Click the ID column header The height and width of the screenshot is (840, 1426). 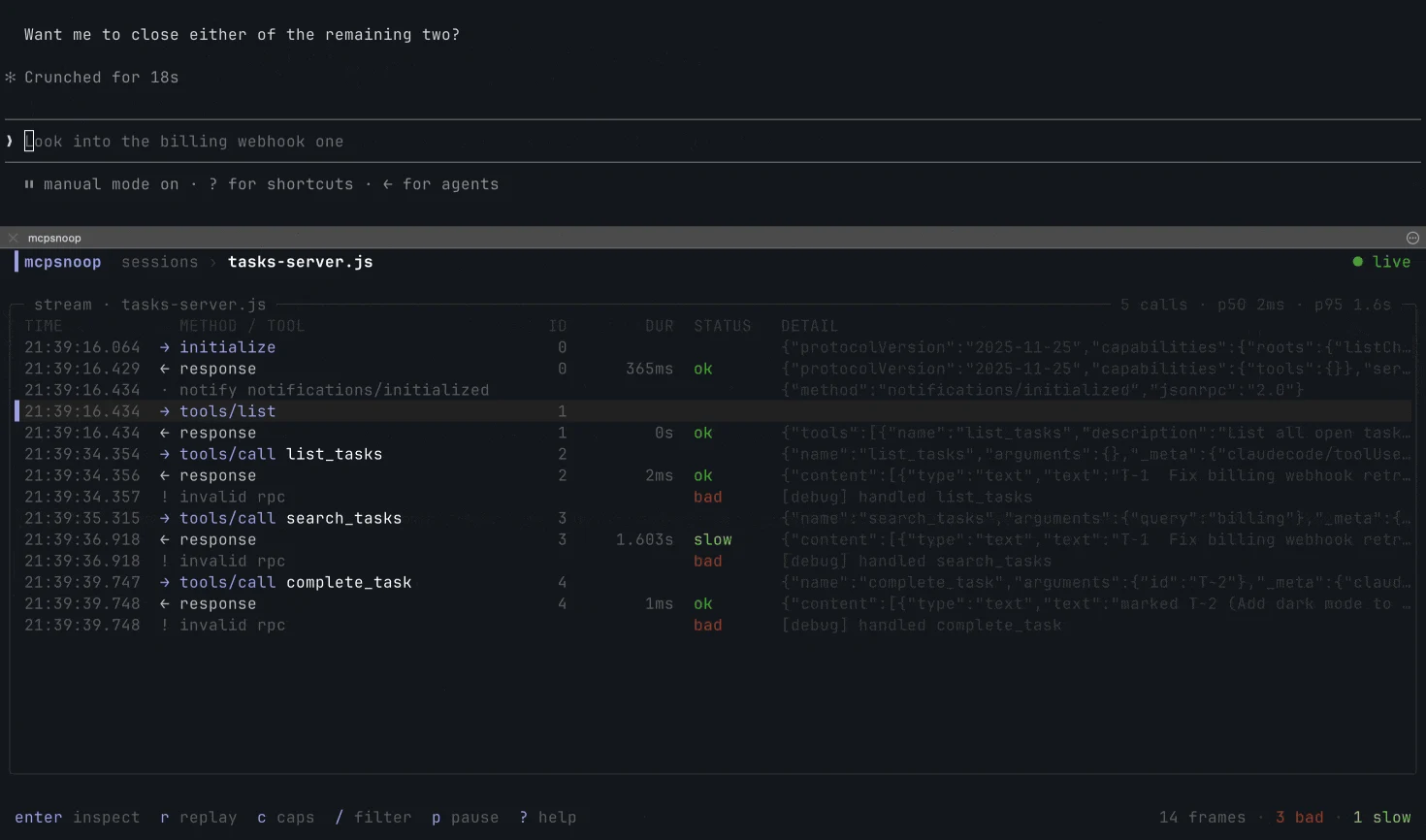point(557,326)
